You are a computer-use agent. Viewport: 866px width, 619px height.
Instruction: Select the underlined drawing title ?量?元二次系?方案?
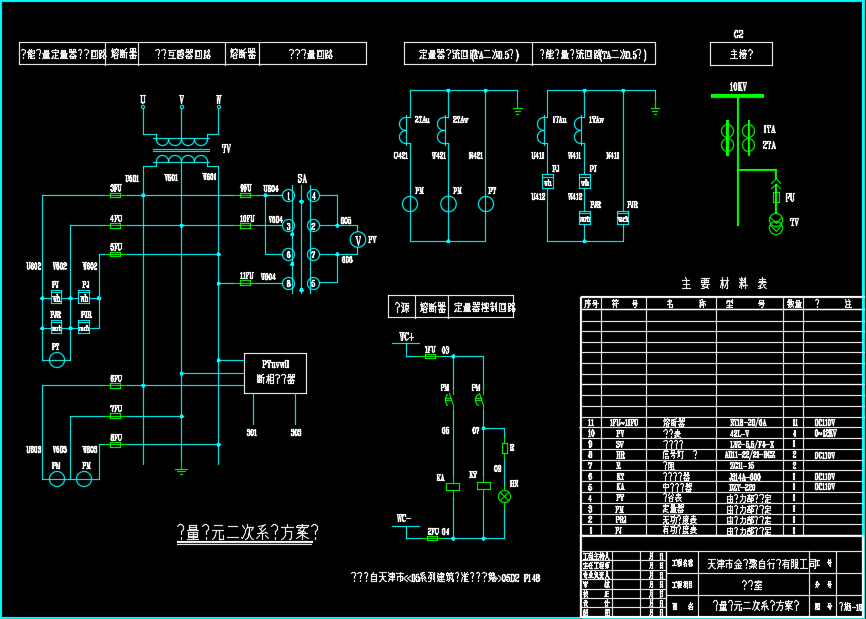tap(247, 532)
